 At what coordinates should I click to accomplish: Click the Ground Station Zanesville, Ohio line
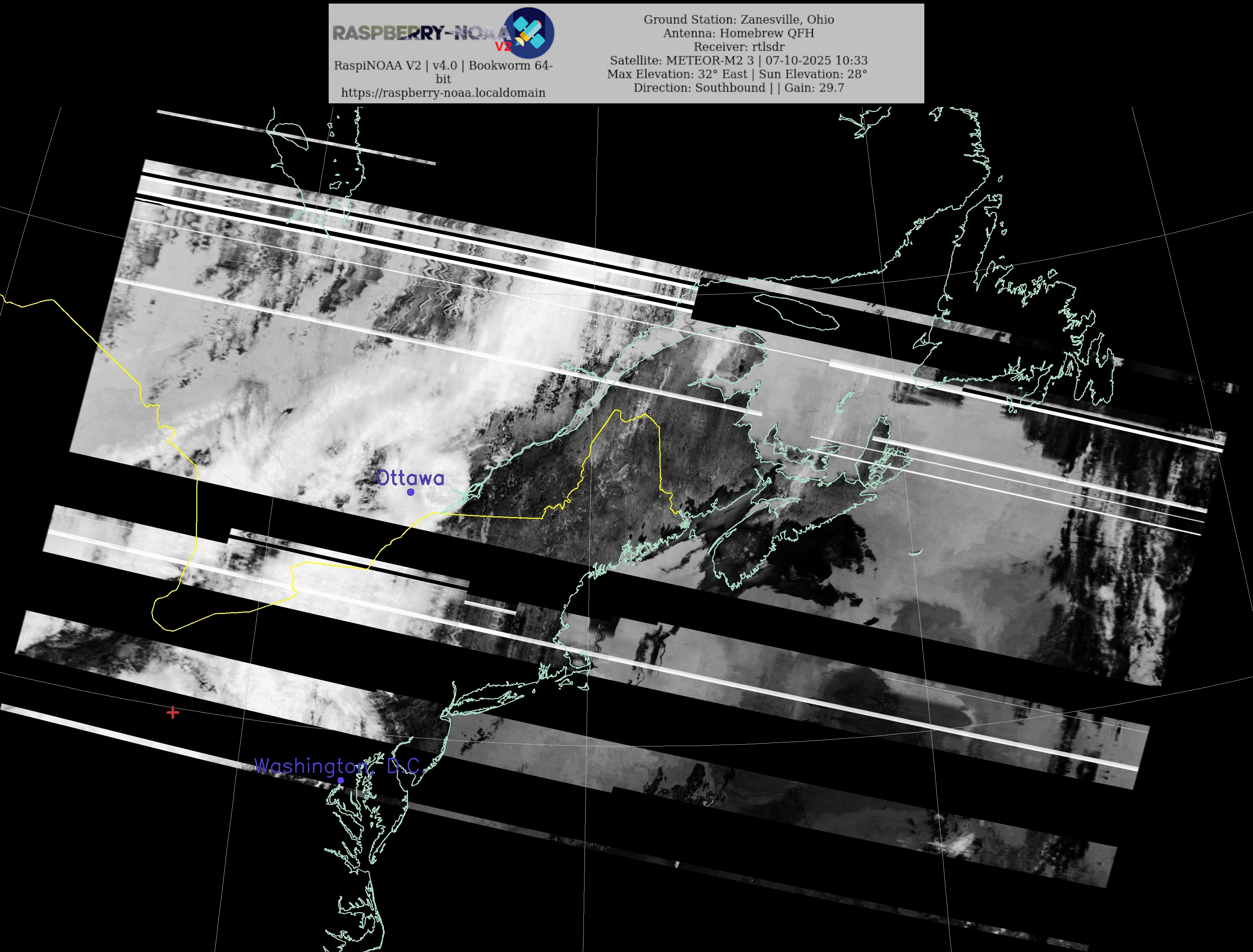click(x=738, y=19)
